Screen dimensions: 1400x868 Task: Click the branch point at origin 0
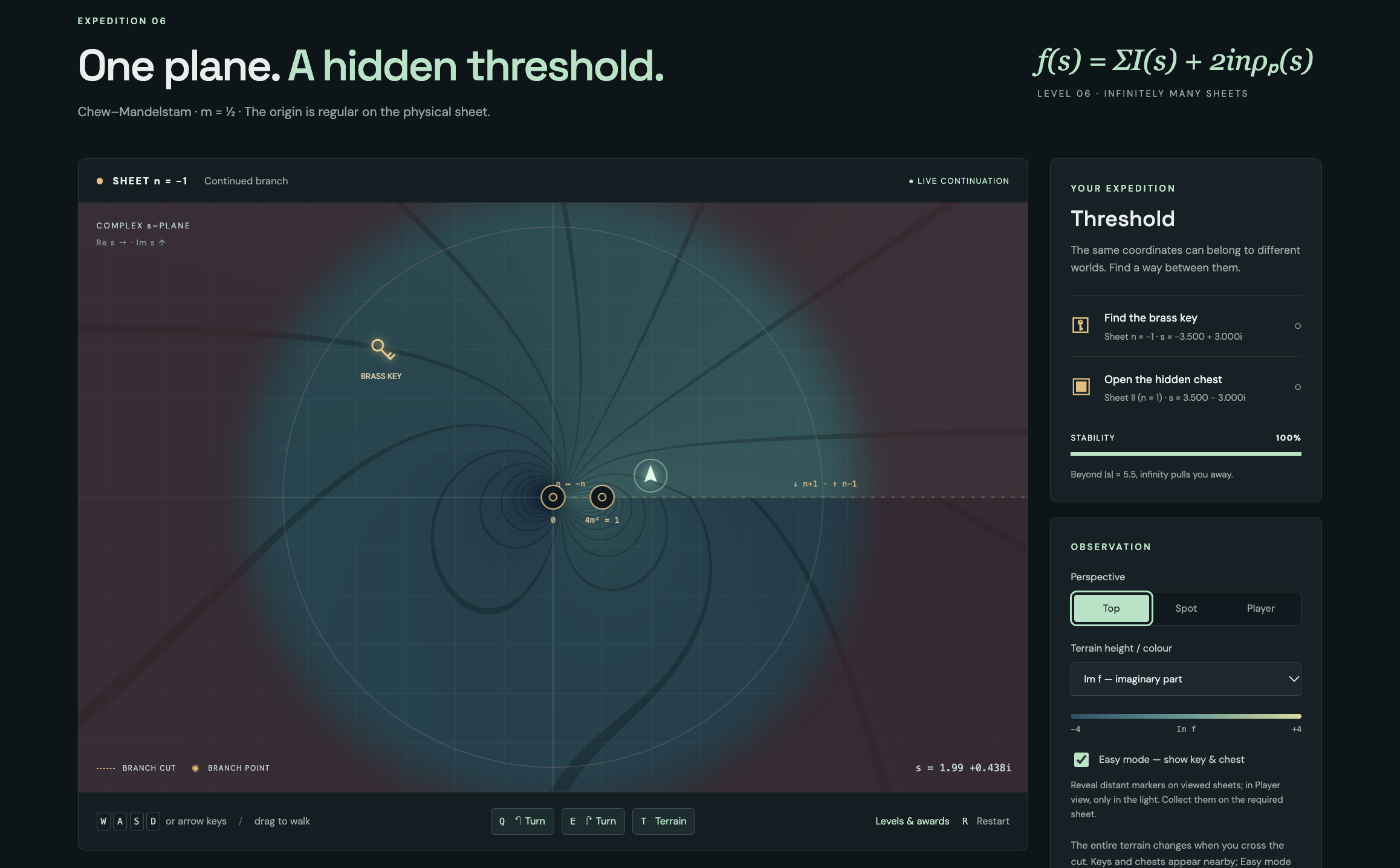pos(553,497)
